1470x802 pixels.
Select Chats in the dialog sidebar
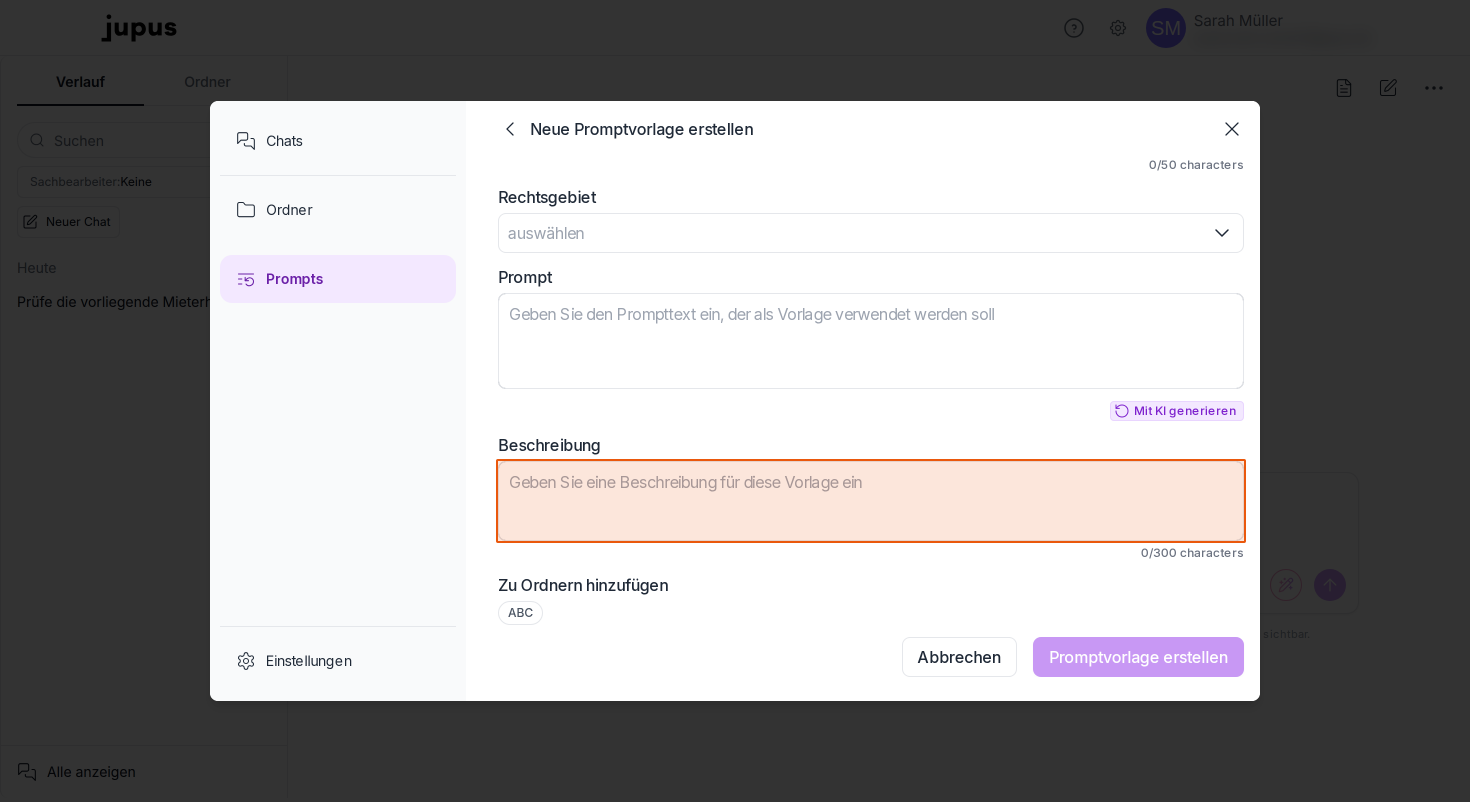click(x=338, y=141)
